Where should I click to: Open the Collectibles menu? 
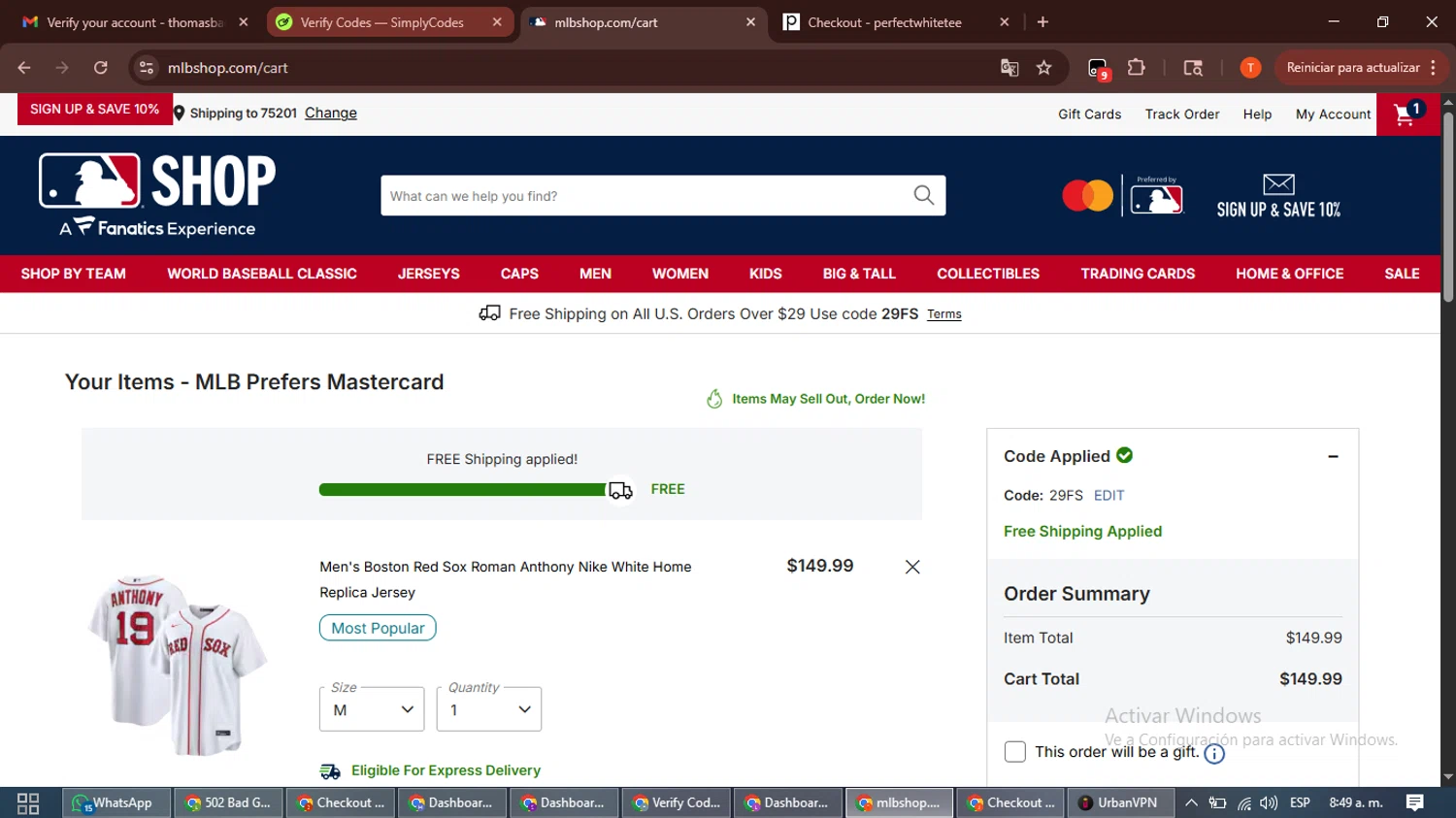pyautogui.click(x=988, y=274)
